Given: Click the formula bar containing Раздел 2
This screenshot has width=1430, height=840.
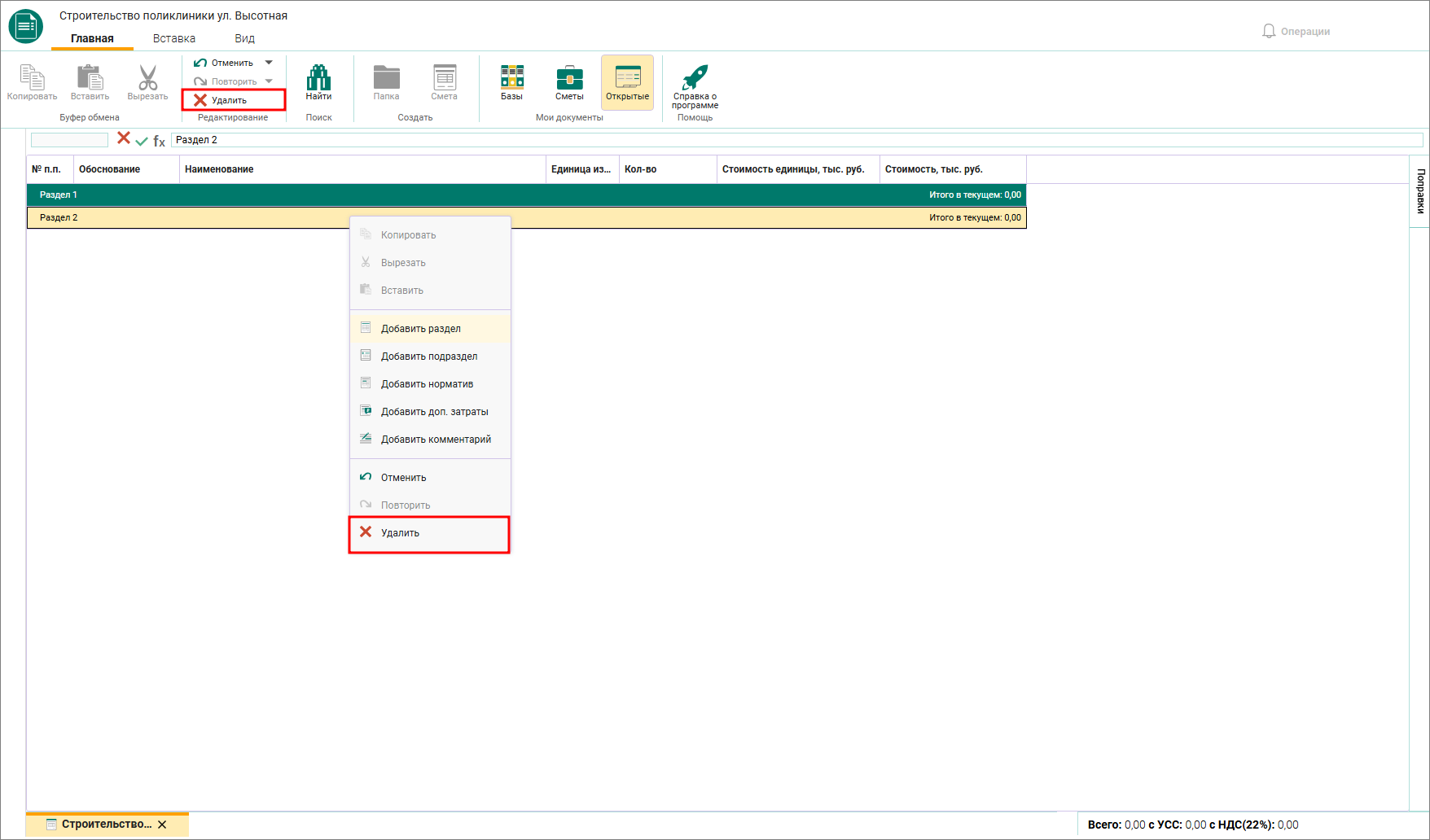Looking at the screenshot, I should [796, 140].
